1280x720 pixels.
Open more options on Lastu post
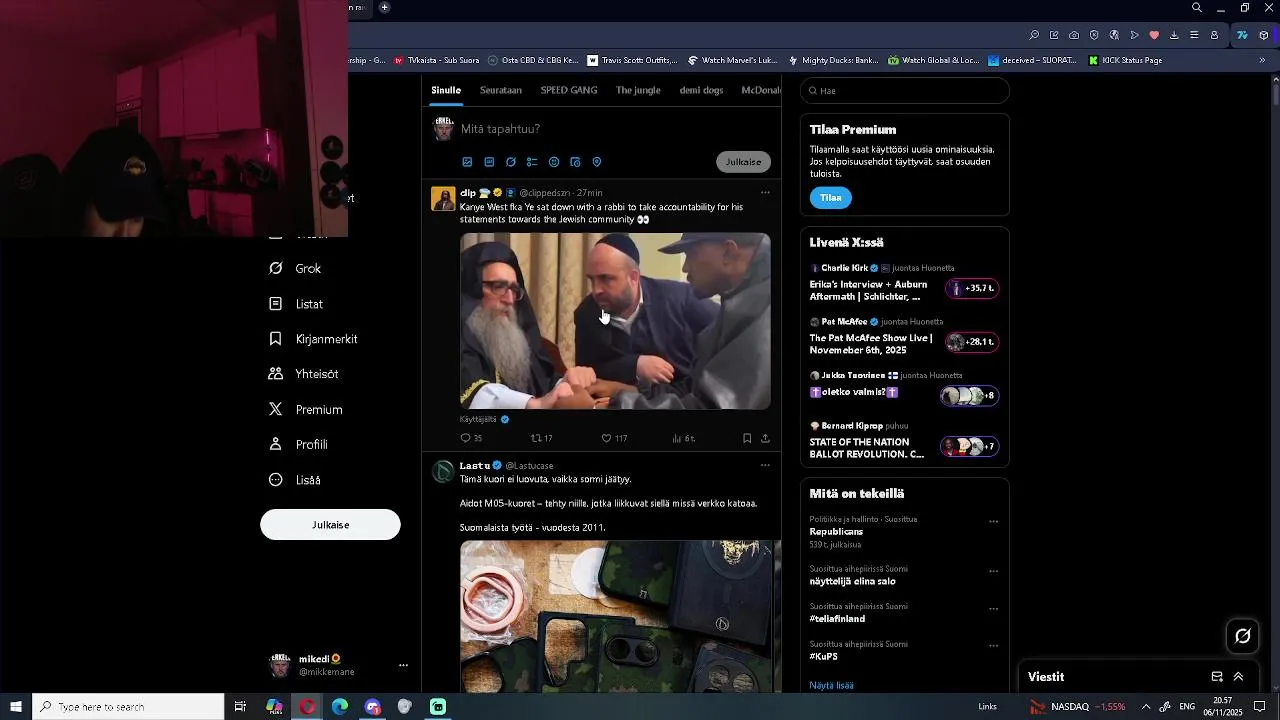point(765,465)
